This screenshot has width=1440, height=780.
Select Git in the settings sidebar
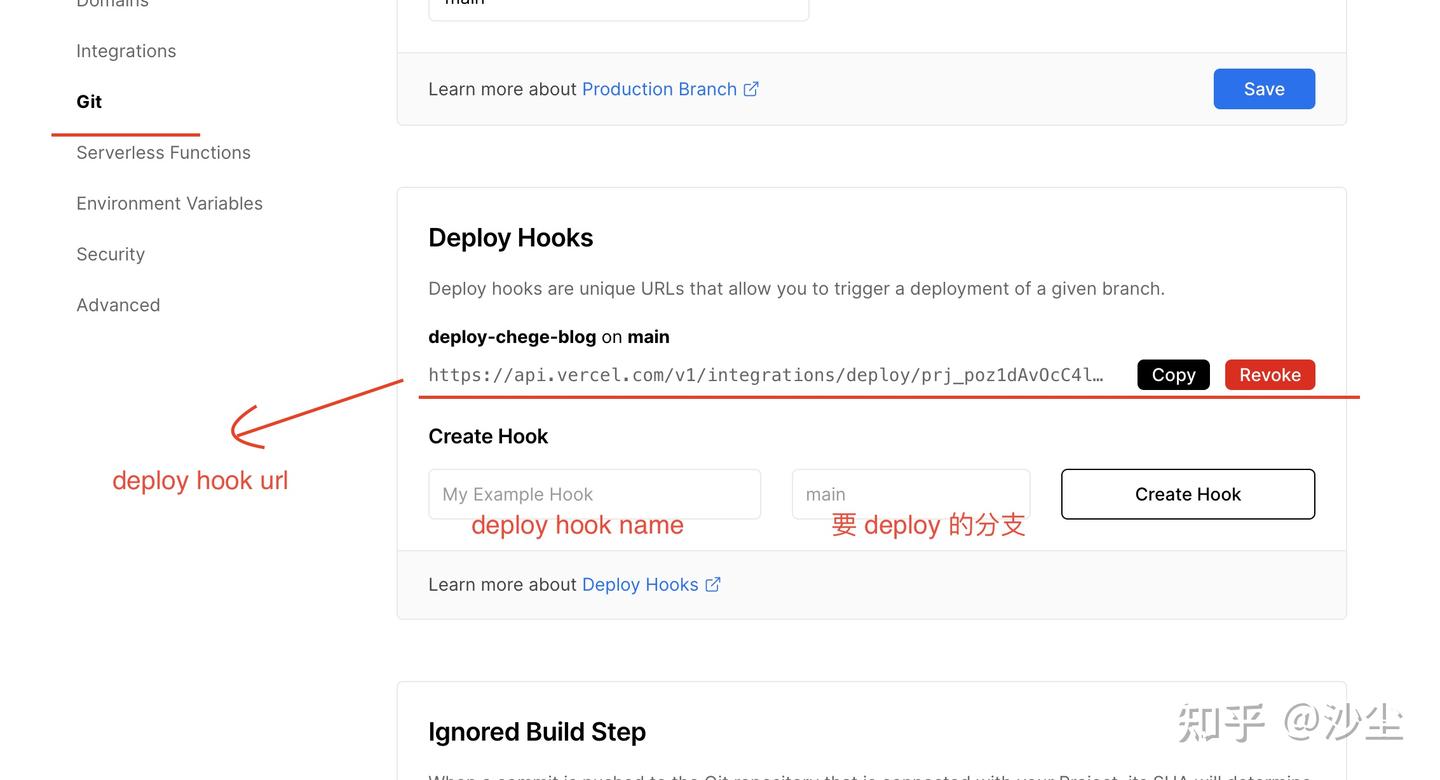pos(89,102)
